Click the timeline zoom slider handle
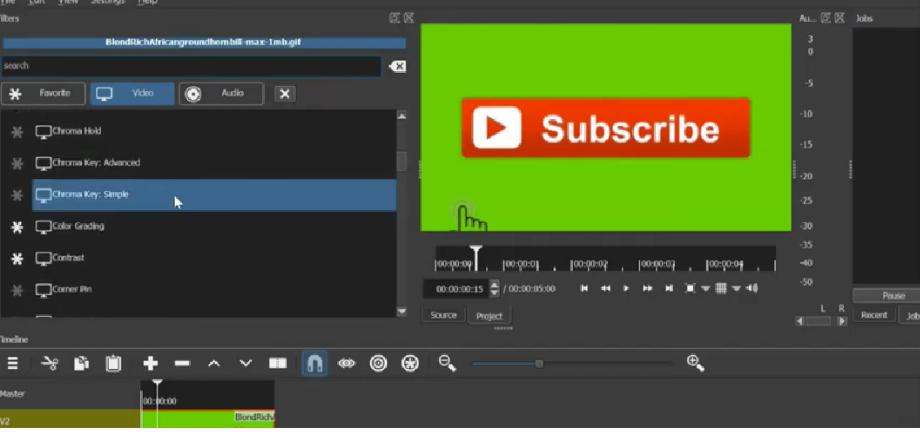The height and width of the screenshot is (432, 920). pyautogui.click(x=539, y=364)
